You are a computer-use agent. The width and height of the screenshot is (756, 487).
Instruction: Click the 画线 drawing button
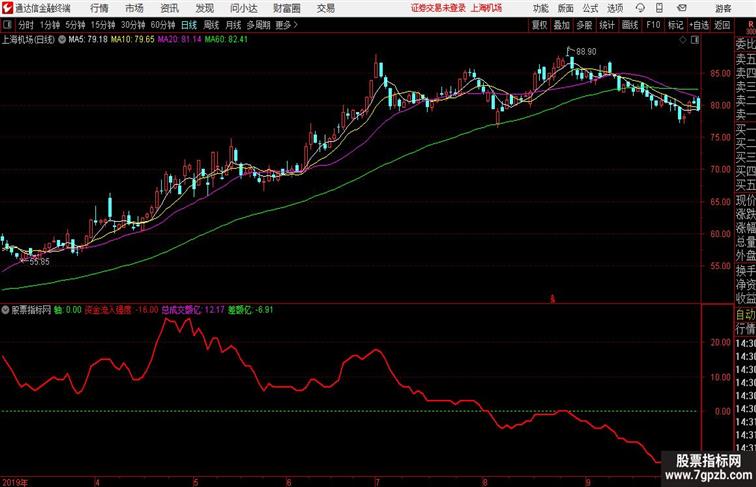(x=630, y=25)
